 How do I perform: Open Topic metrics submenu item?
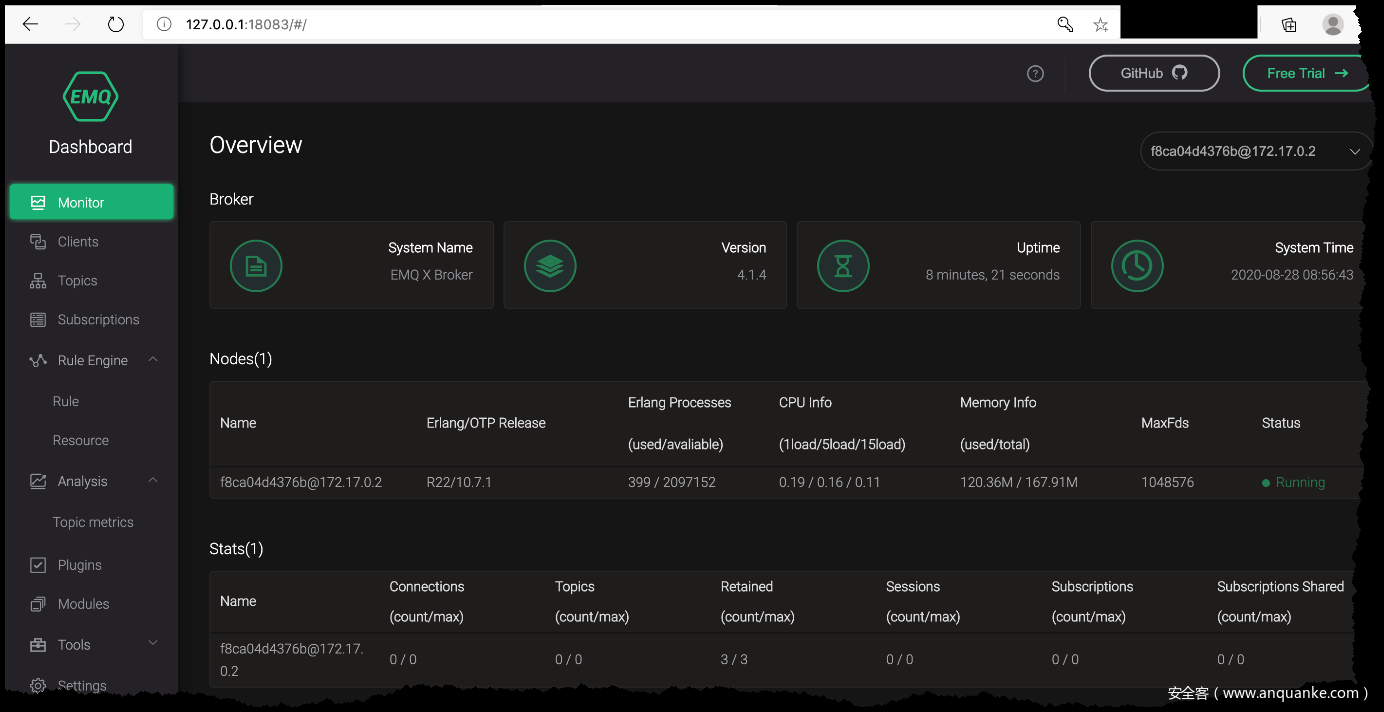click(93, 522)
